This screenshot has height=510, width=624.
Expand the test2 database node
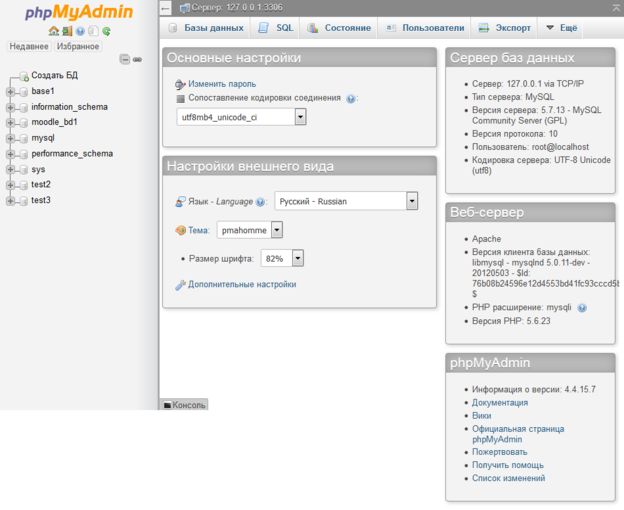10,185
